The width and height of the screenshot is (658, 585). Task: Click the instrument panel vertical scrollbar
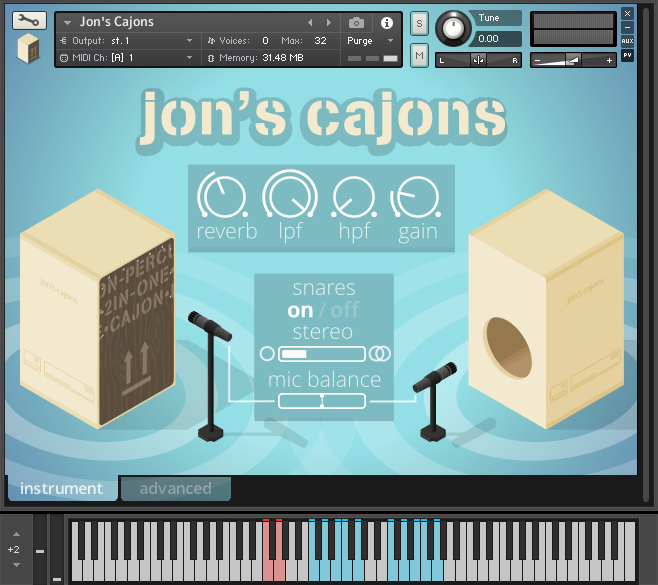coord(646,253)
